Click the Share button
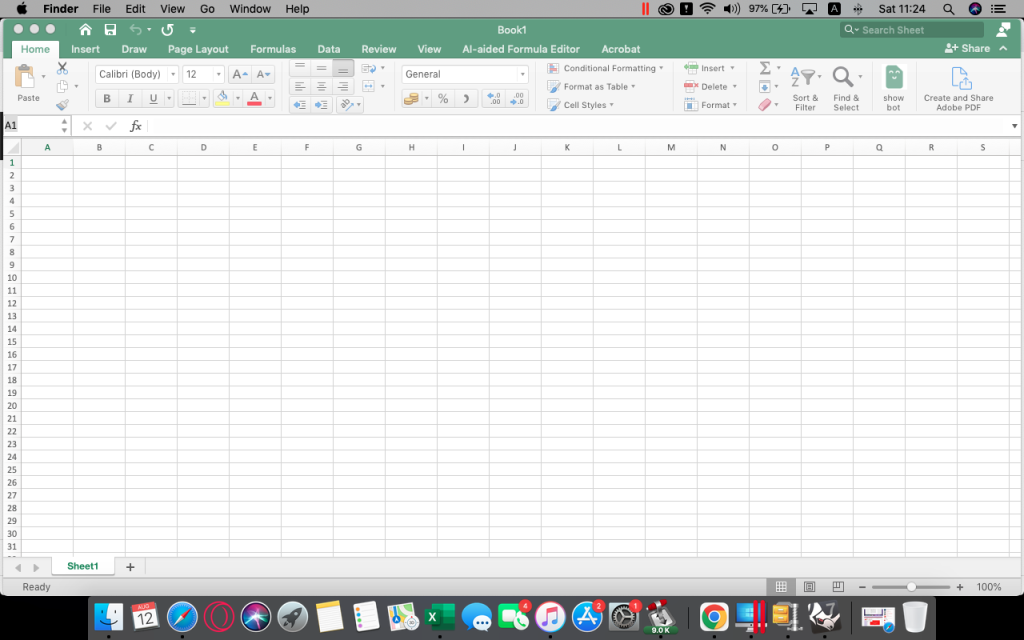Screen dimensions: 1024x640 967,48
